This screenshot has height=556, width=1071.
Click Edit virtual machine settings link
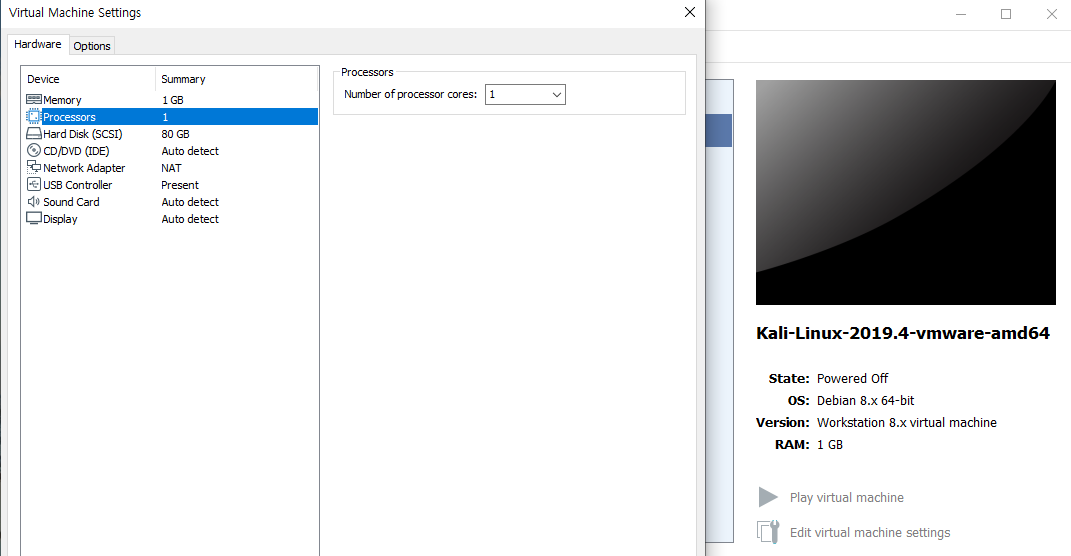tap(870, 533)
